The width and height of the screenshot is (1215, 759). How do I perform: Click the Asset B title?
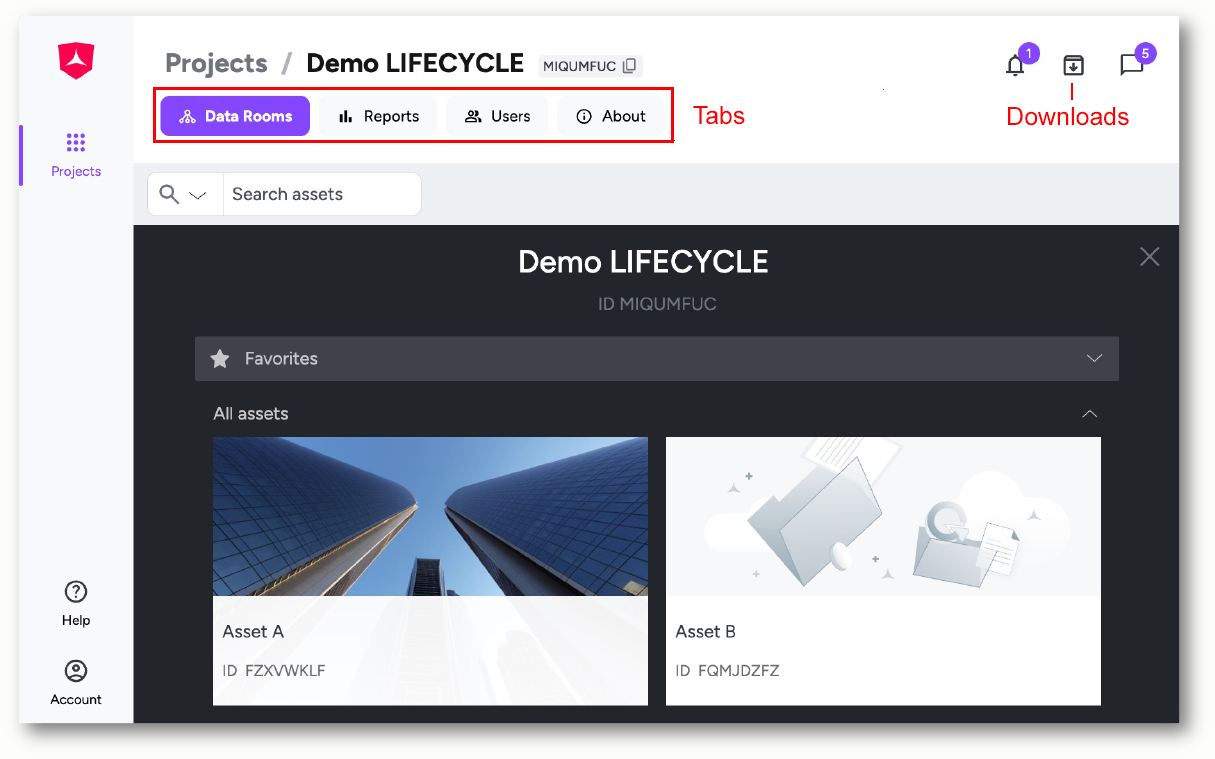point(706,632)
